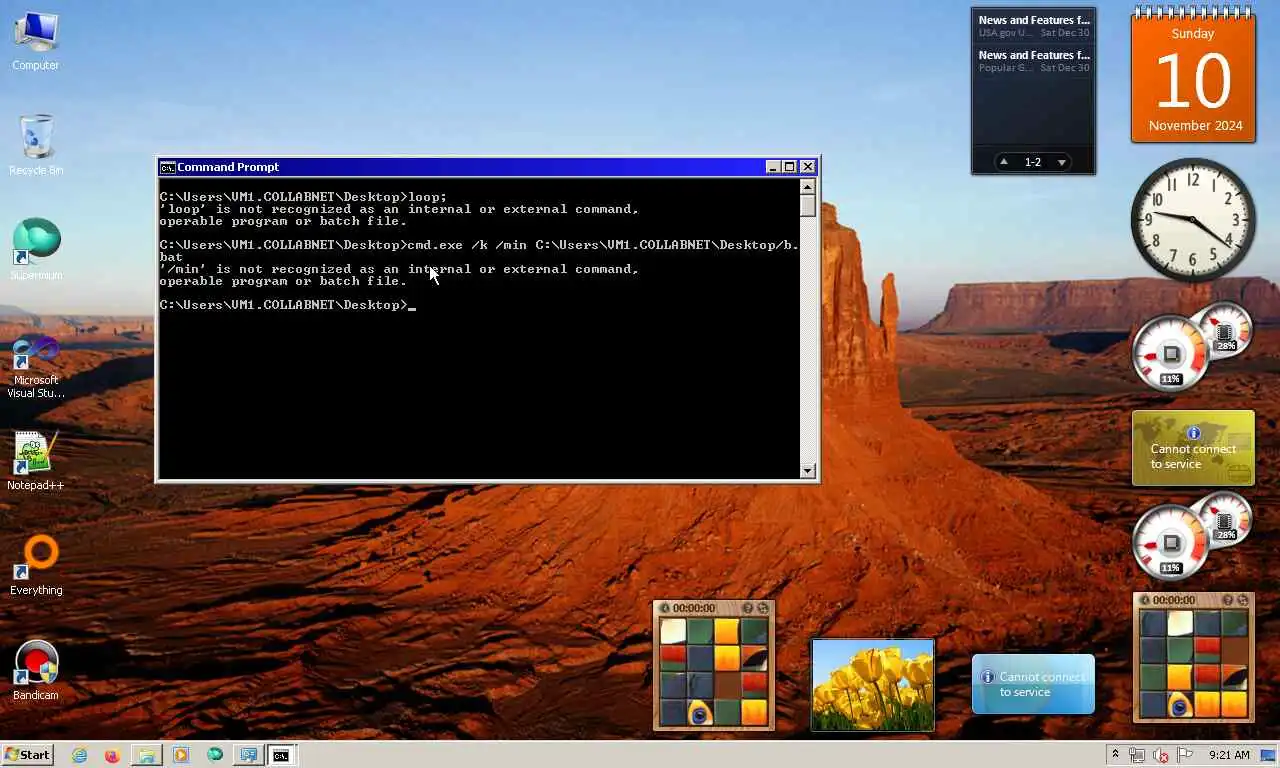Click the timer clock icon on bottom-right puzzle

[1144, 600]
